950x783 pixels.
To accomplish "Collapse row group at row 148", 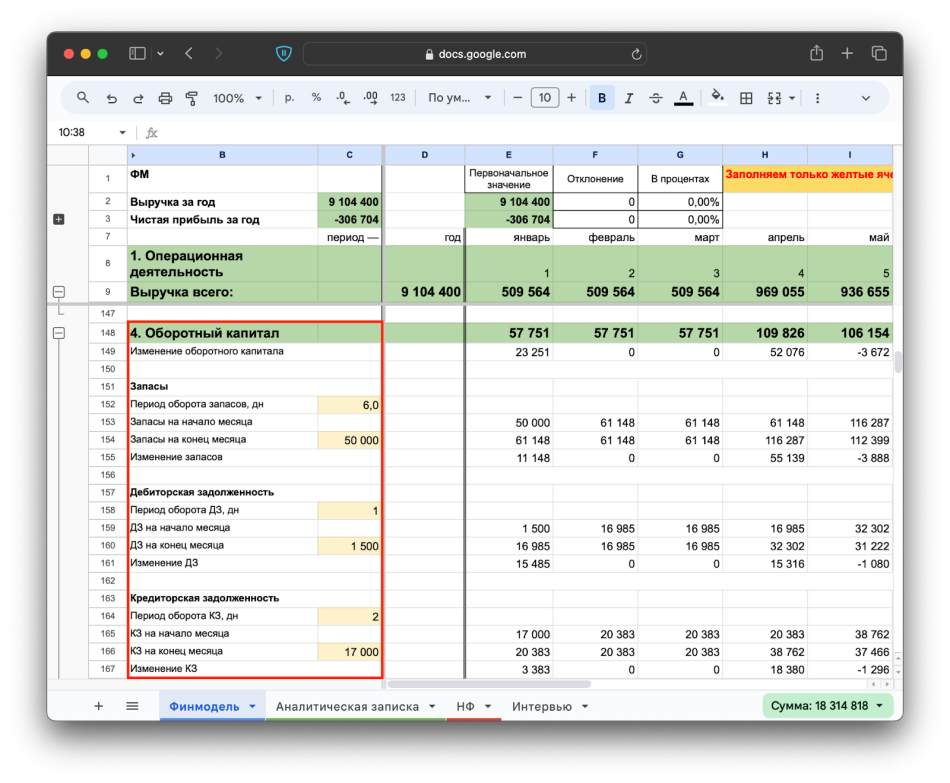I will pos(58,333).
